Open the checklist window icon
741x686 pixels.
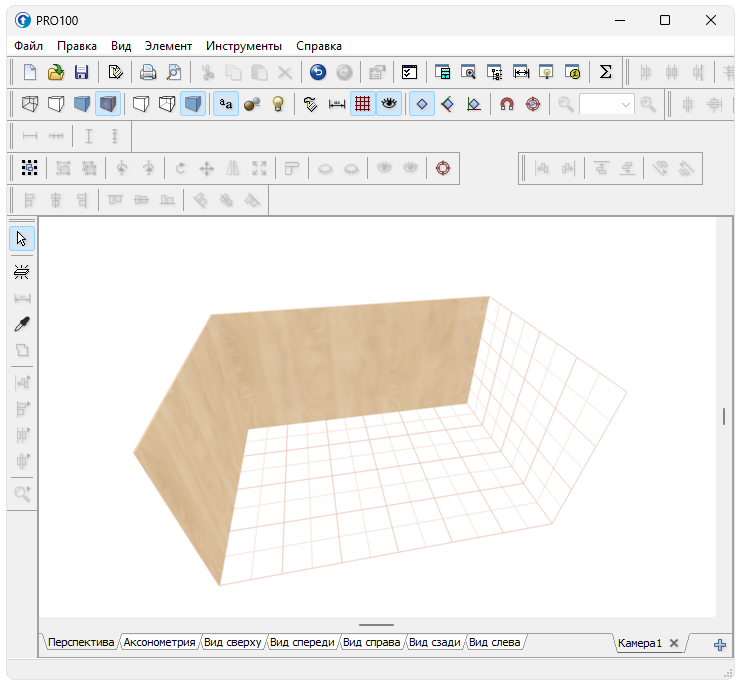tap(409, 72)
